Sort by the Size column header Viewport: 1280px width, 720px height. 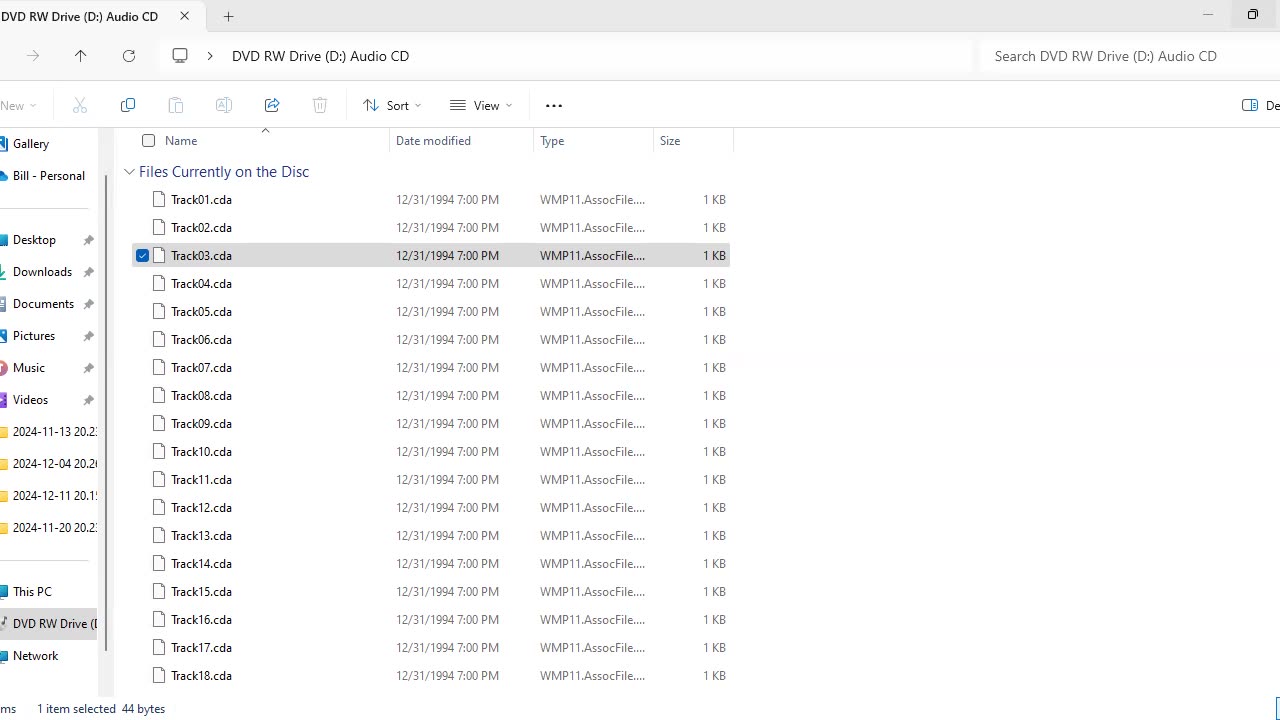click(x=670, y=141)
